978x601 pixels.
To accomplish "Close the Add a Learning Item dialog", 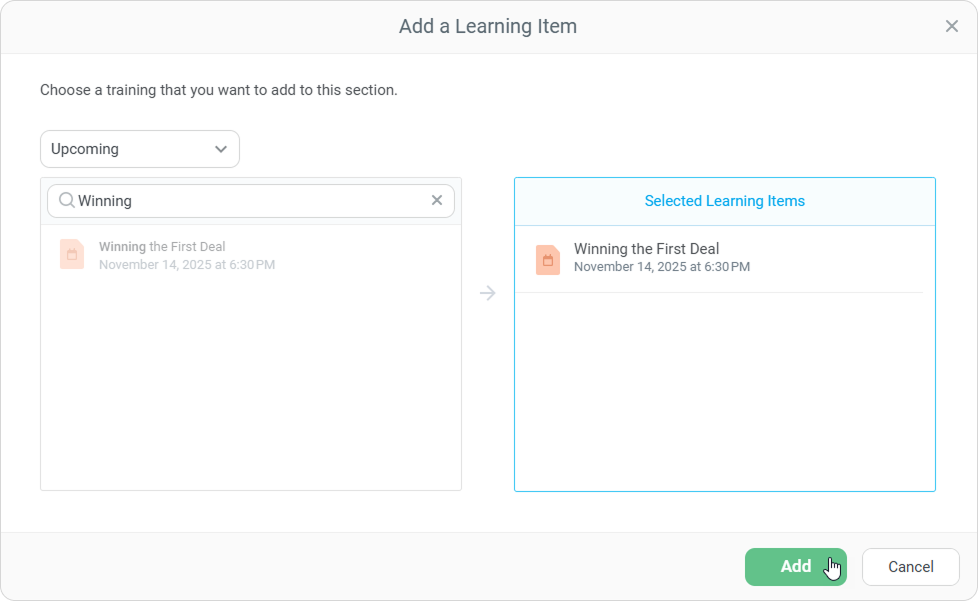I will pos(951,27).
